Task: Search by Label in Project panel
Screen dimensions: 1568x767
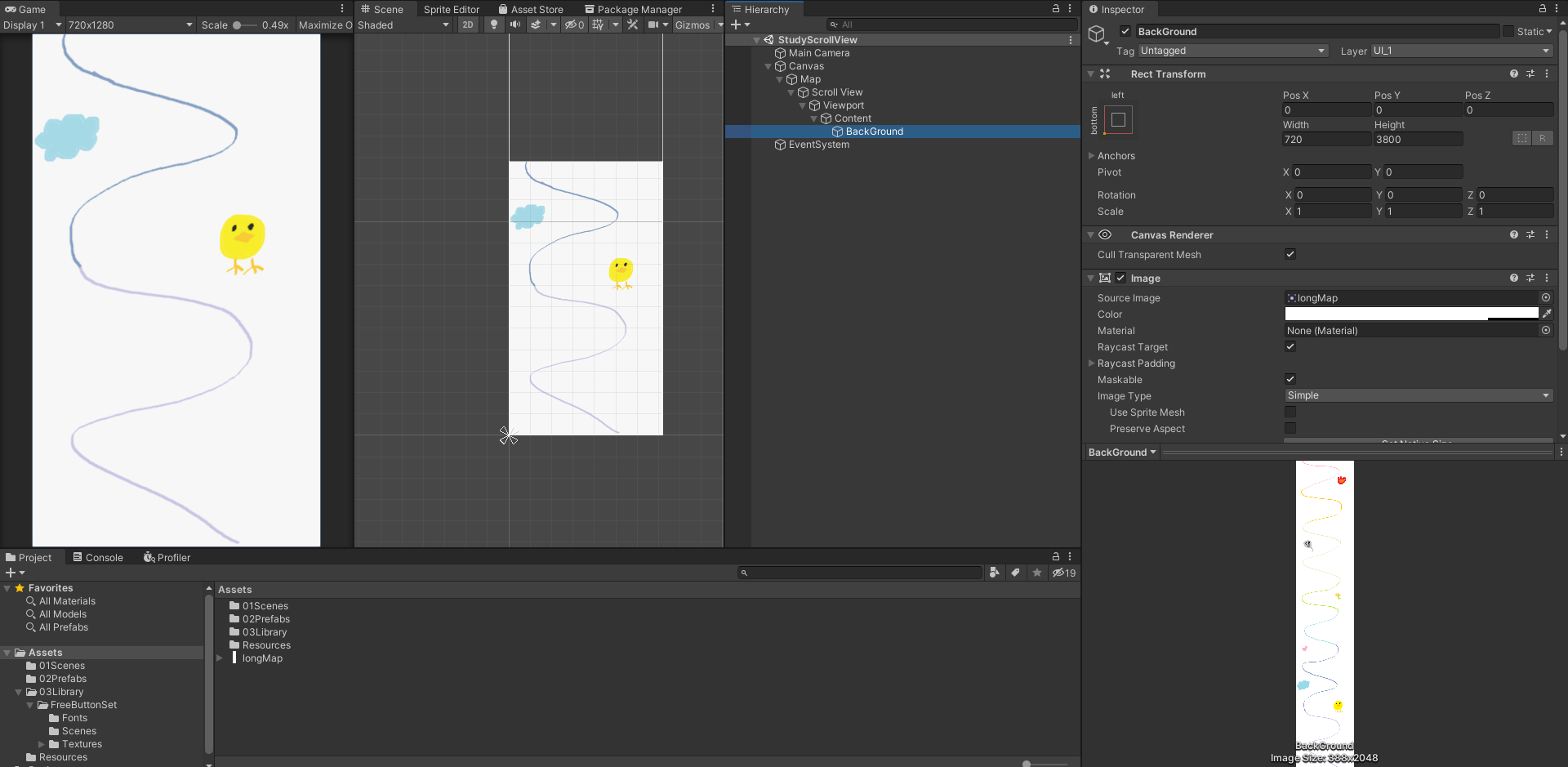Action: [1015, 573]
